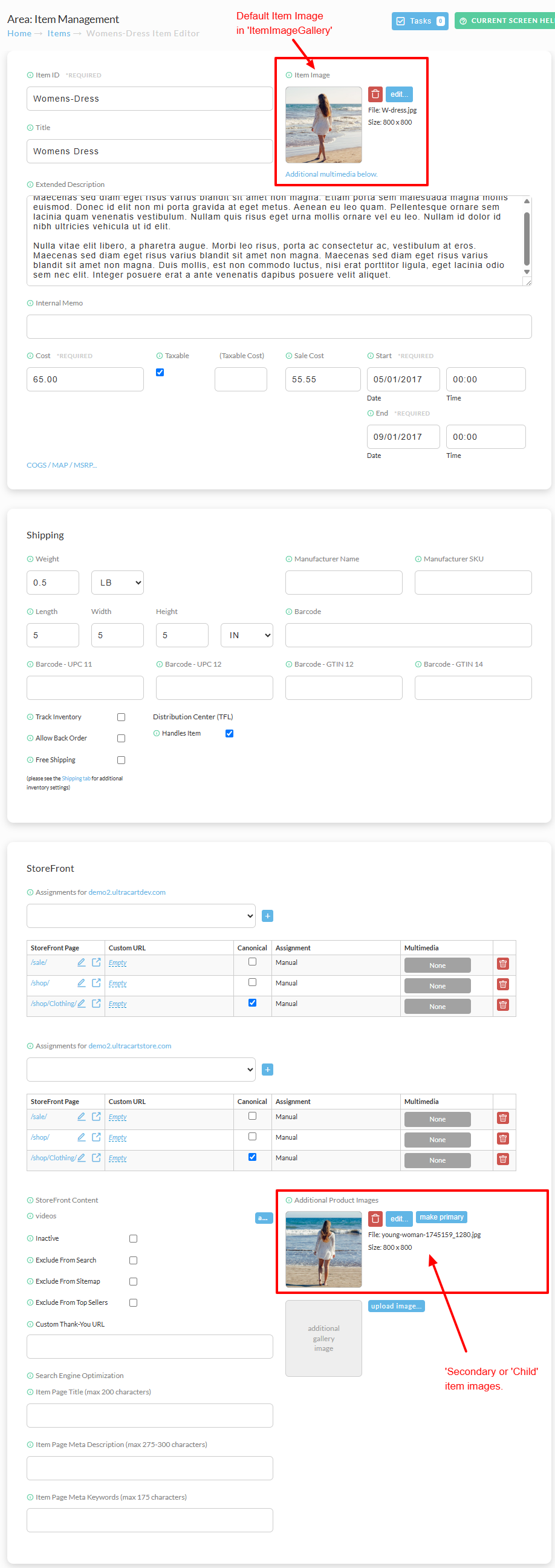Go to Home breadcrumb

[19, 33]
